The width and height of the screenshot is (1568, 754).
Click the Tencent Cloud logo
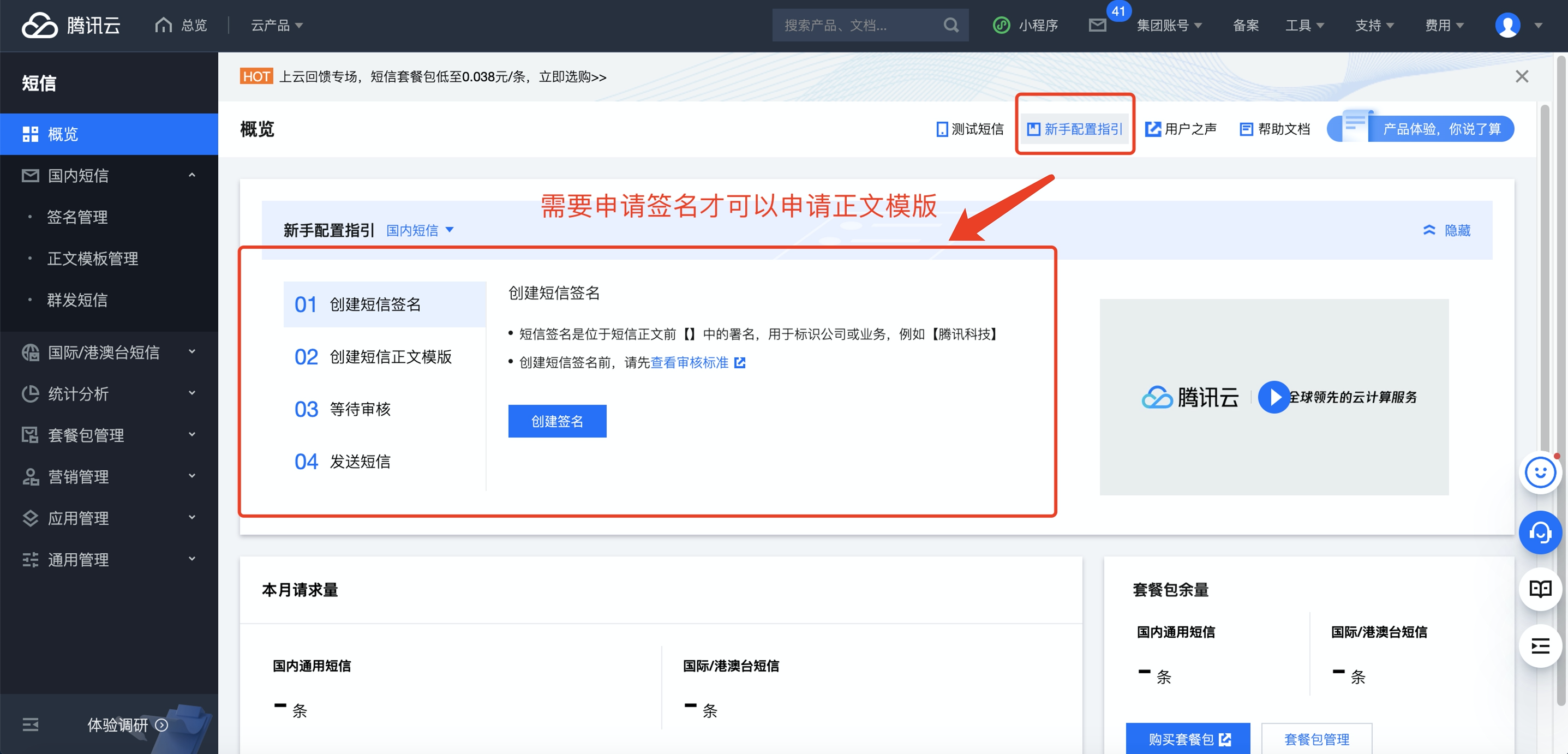tap(70, 26)
